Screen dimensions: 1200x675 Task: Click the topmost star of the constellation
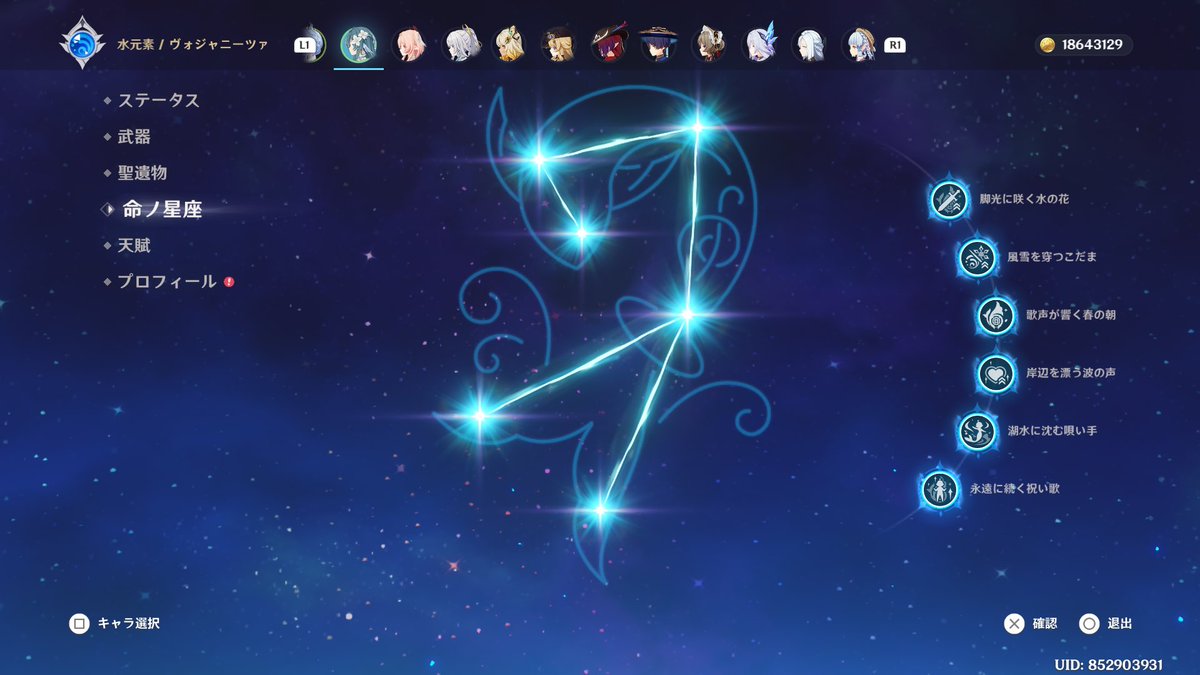[x=698, y=127]
